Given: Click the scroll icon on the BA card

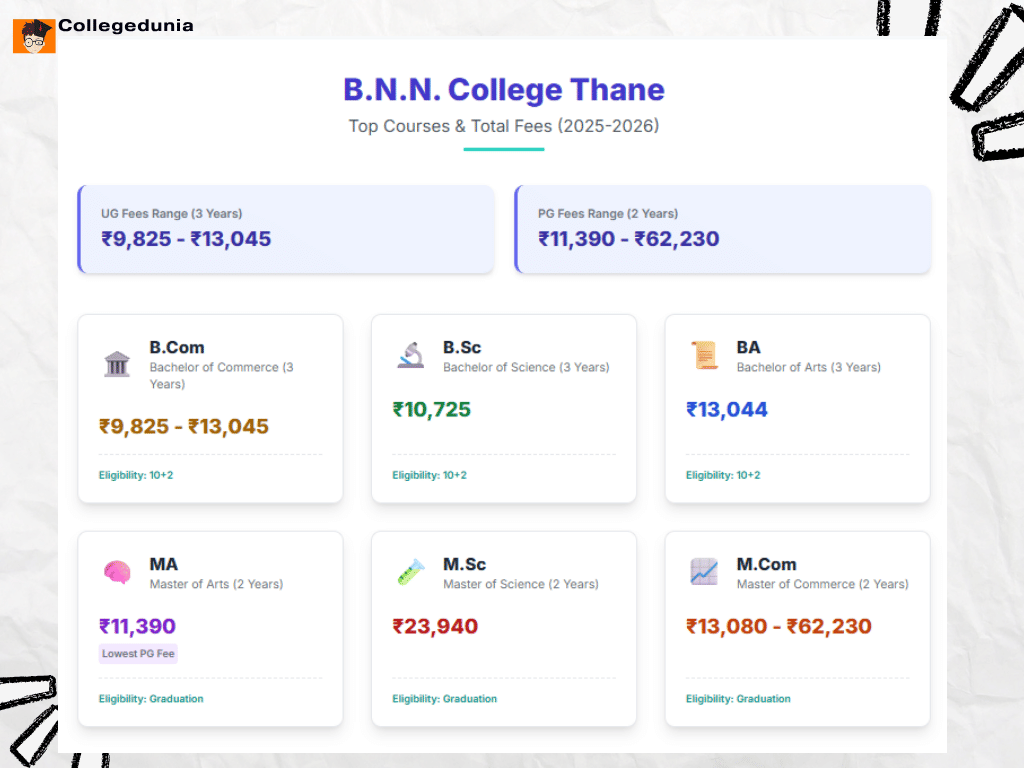Looking at the screenshot, I should (x=704, y=355).
